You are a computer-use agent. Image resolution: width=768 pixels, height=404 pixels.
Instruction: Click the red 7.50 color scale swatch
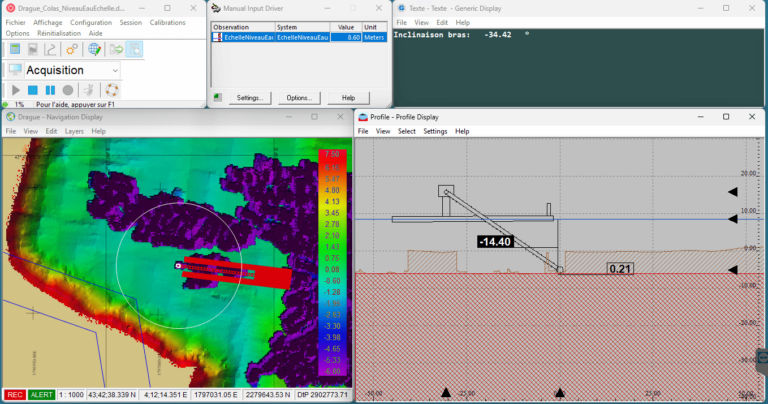coord(330,155)
